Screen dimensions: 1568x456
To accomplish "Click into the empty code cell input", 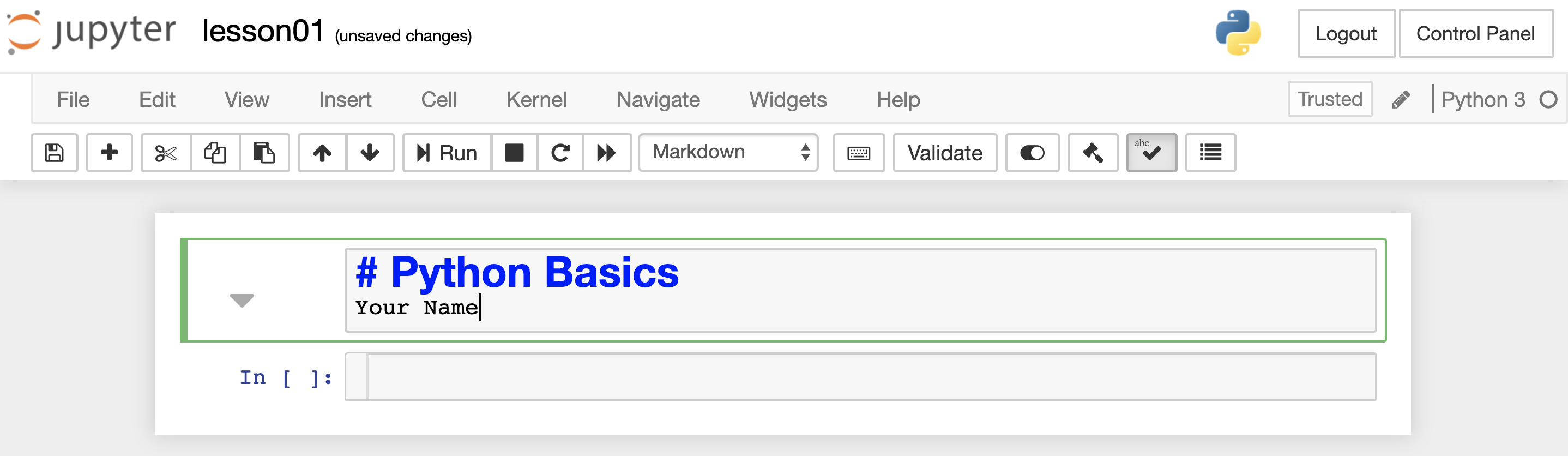I will [x=871, y=377].
